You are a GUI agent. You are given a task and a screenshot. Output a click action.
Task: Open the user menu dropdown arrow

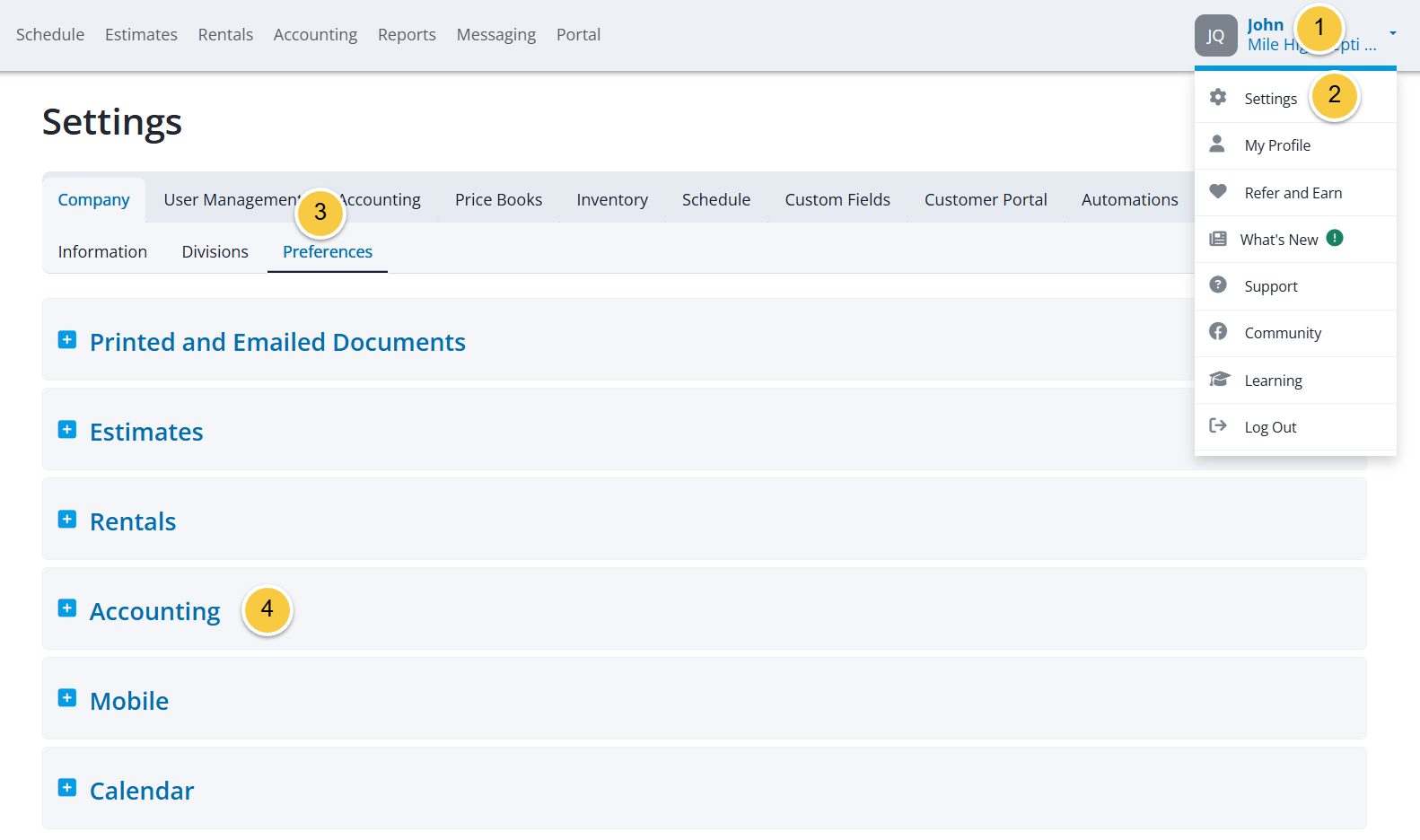coord(1393,33)
